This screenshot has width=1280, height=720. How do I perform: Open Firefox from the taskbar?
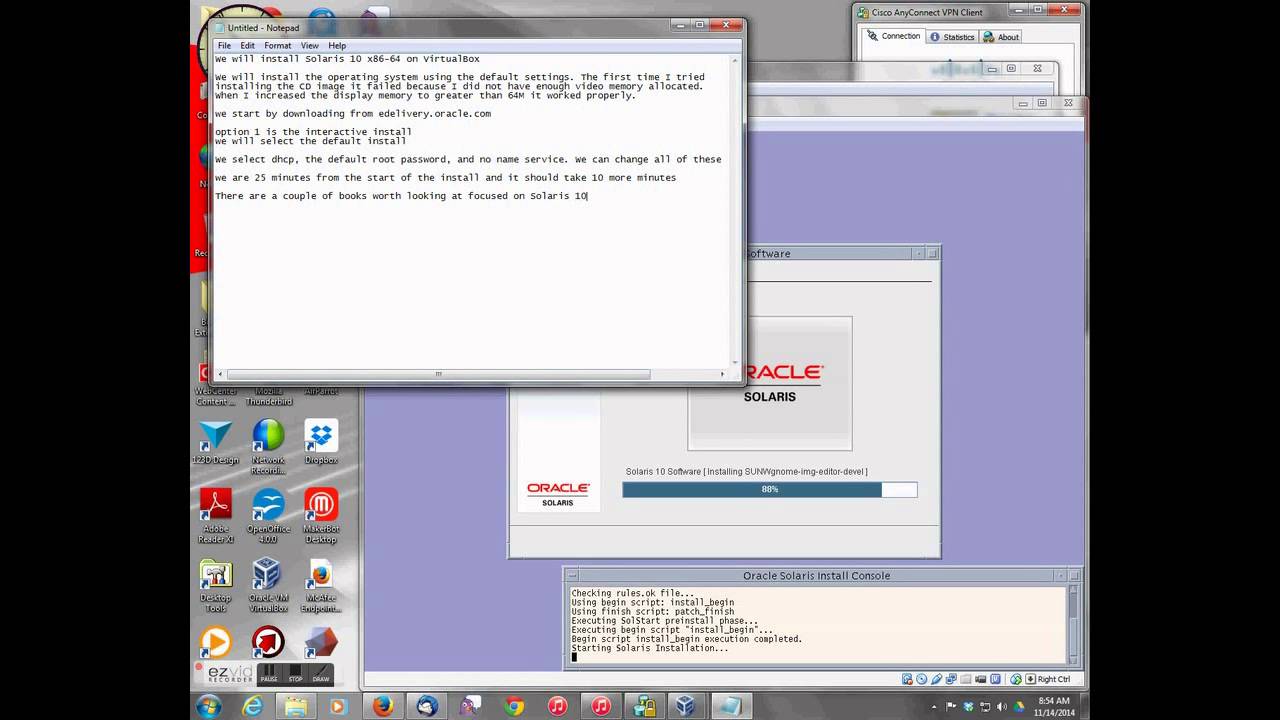(383, 706)
